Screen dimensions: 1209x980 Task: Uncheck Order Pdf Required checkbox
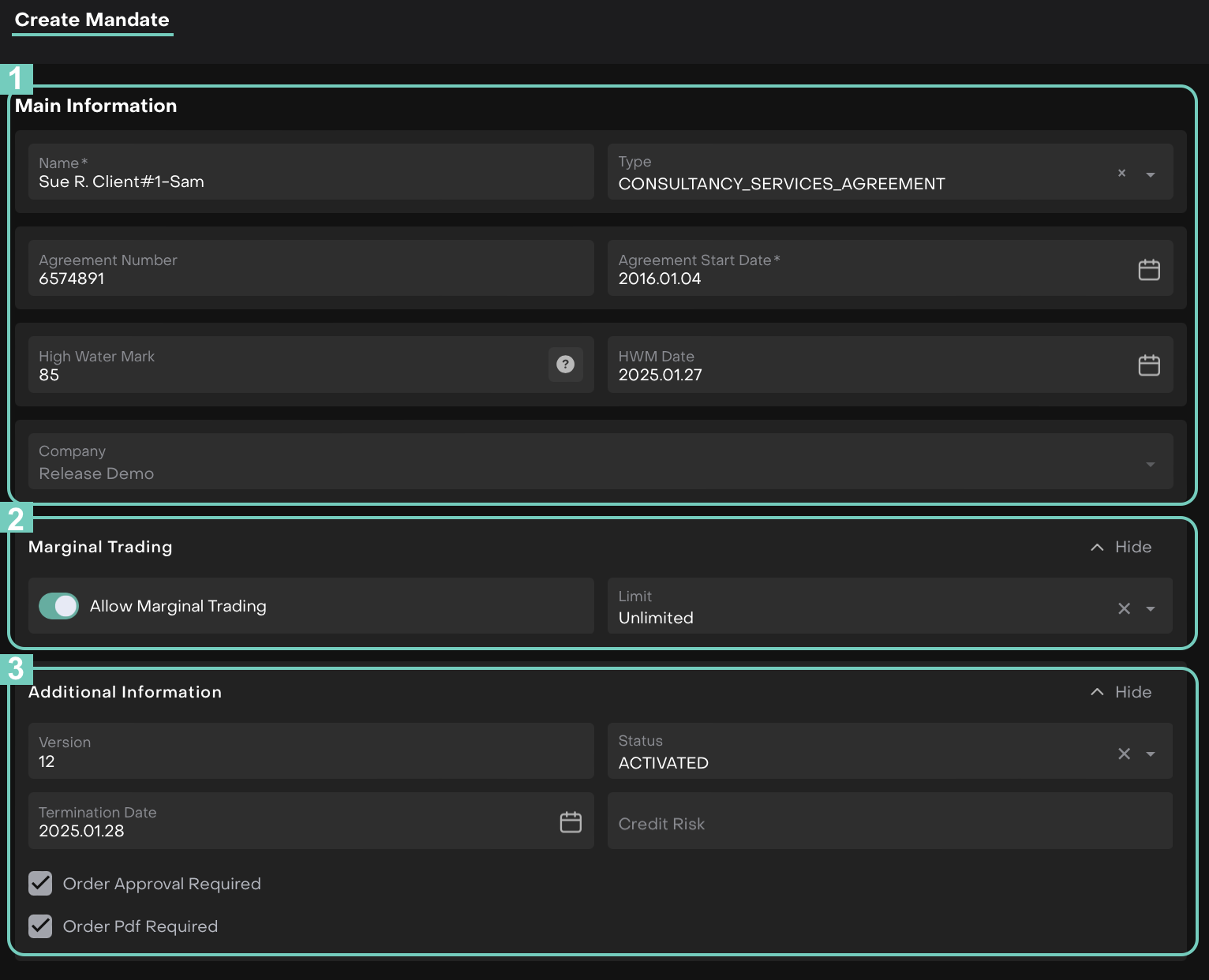coord(40,926)
